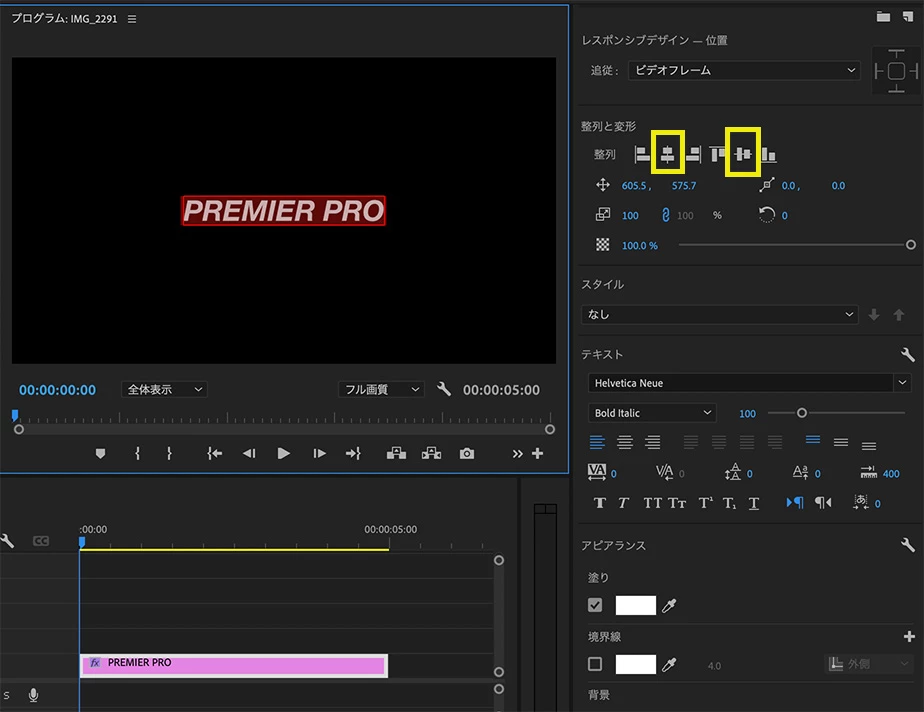
Task: Click the responsive design pin-edge widget
Action: (896, 71)
